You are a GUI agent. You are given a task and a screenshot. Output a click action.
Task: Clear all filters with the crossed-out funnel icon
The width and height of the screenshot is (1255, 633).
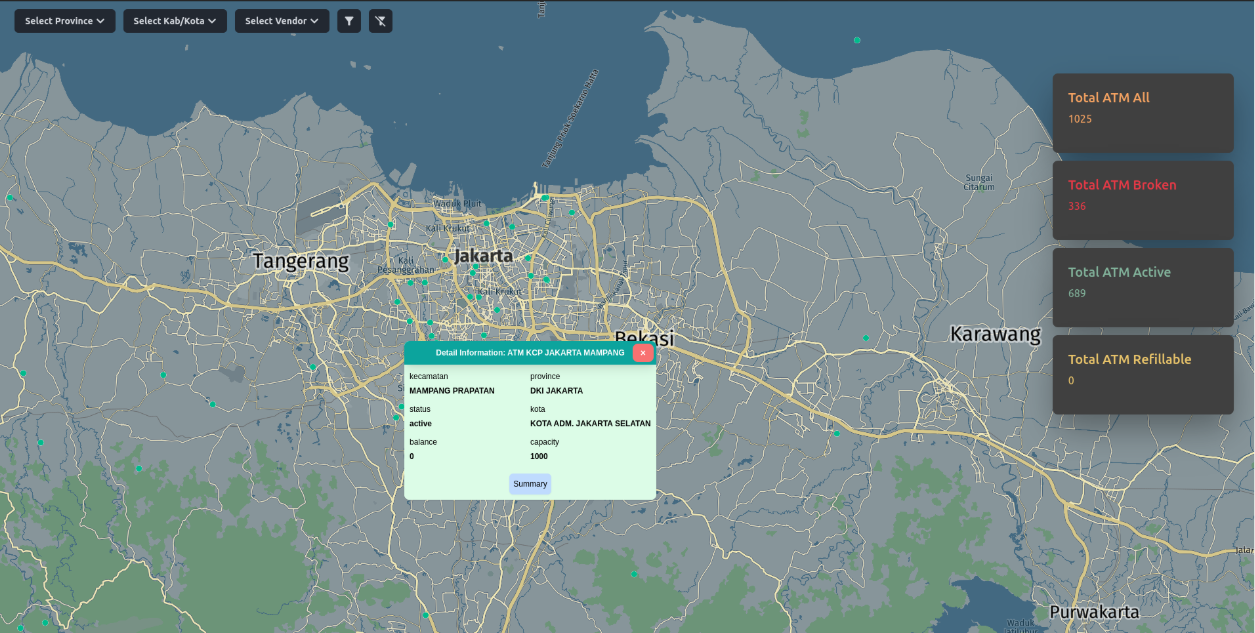click(380, 21)
